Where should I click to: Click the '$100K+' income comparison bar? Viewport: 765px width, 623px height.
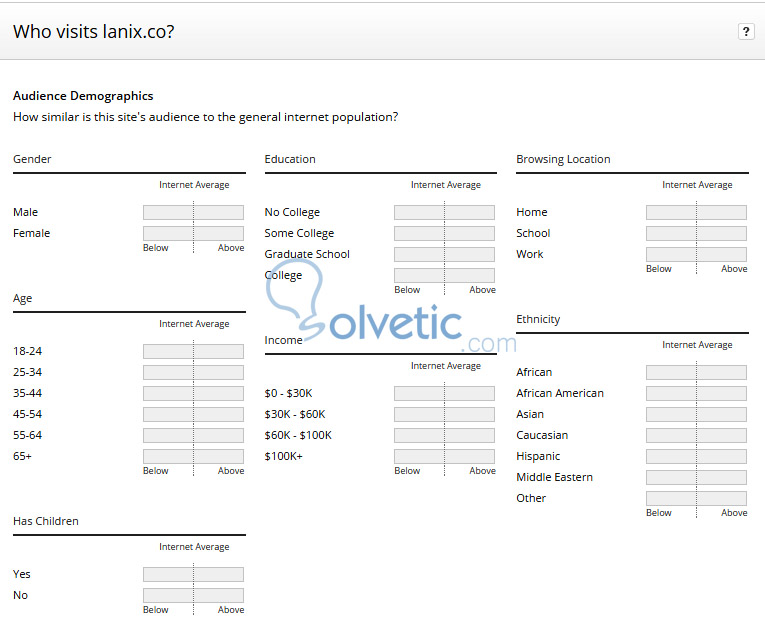tap(444, 456)
